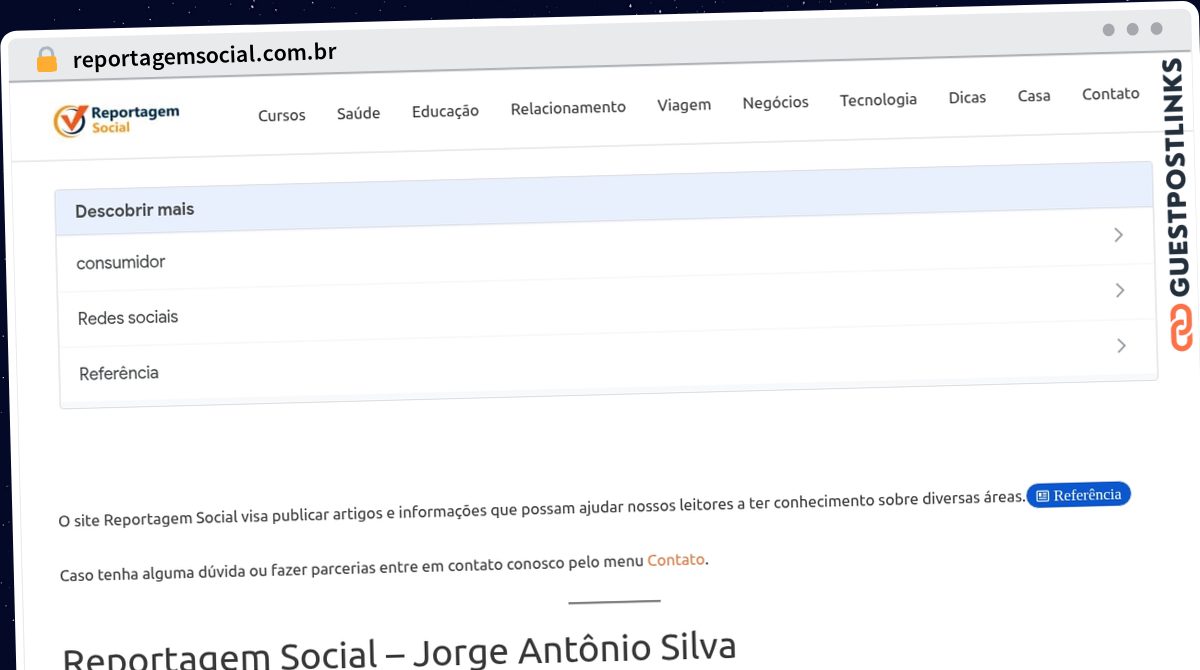Go to the Tecnologia section
The image size is (1200, 670).
point(878,100)
